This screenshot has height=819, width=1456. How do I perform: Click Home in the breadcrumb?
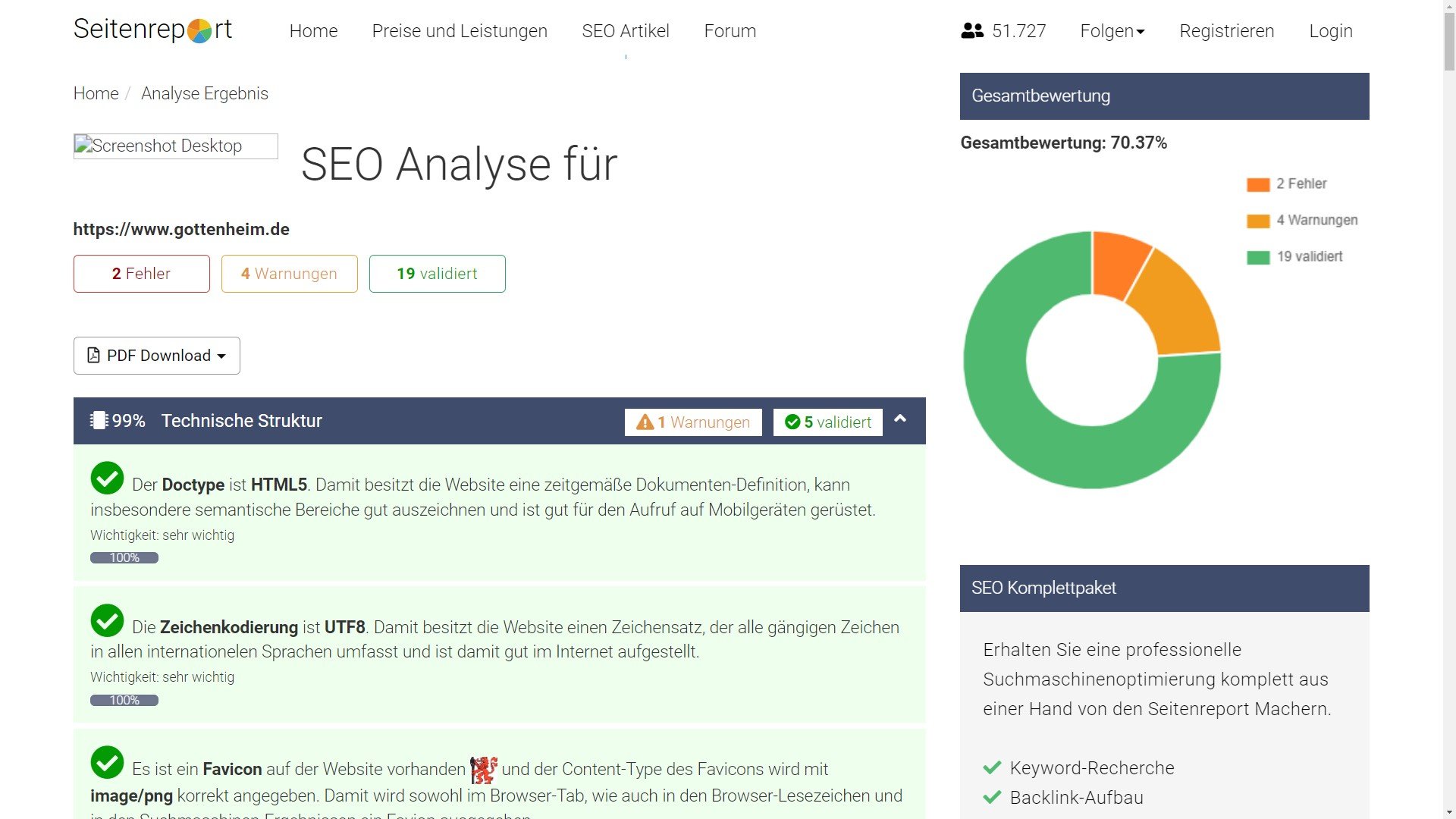pyautogui.click(x=96, y=93)
